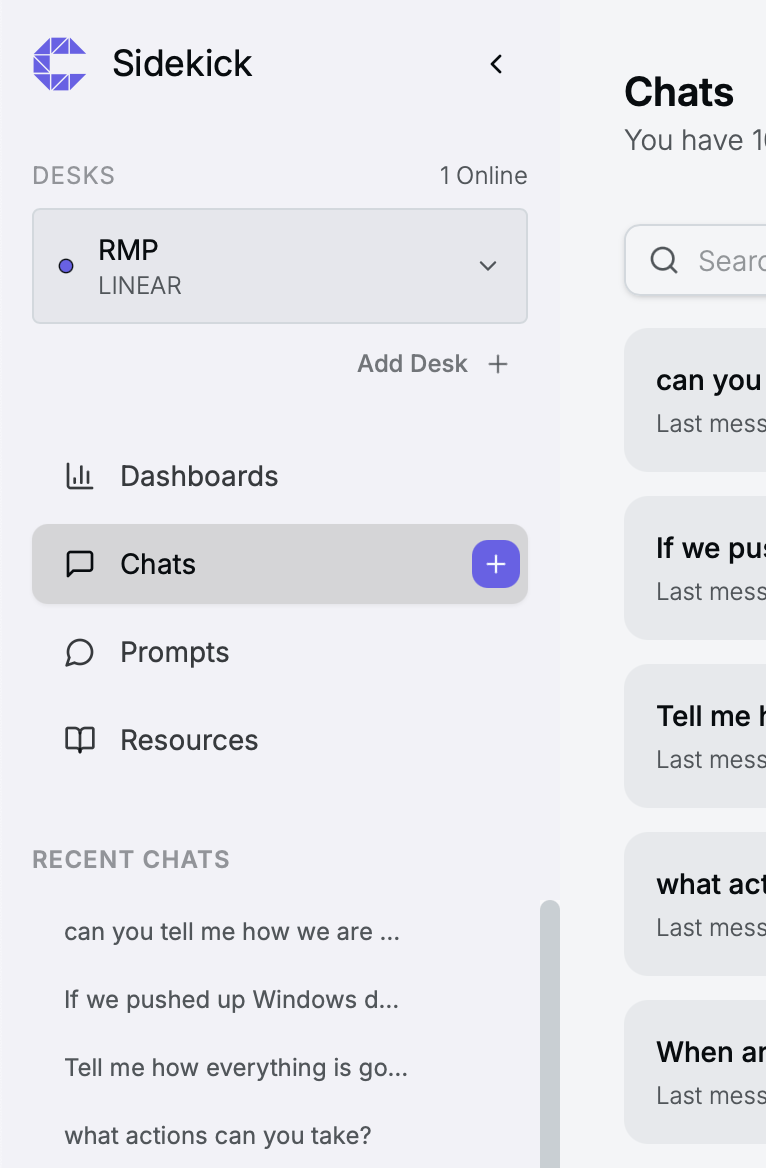Open recent chat "what actions can you take?"
Screen dimensions: 766x1168
(218, 1136)
